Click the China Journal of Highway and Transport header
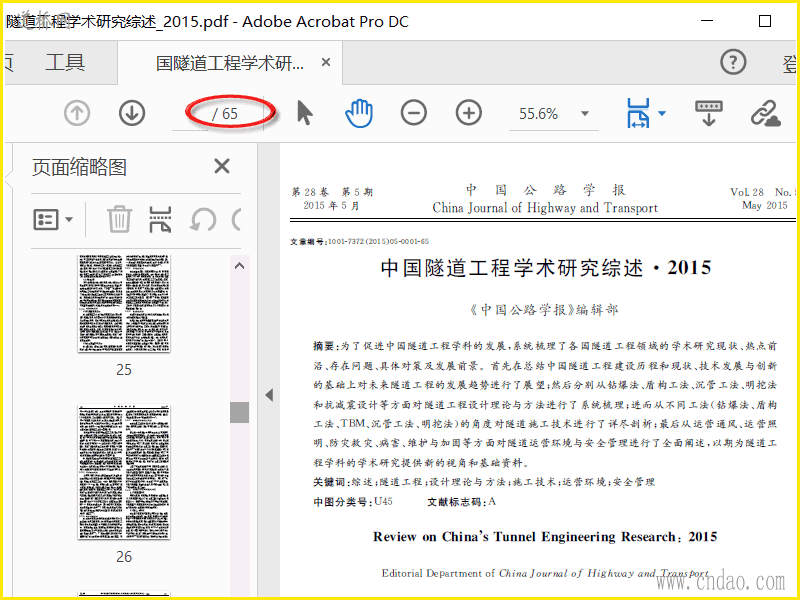This screenshot has width=800, height=600. (545, 208)
